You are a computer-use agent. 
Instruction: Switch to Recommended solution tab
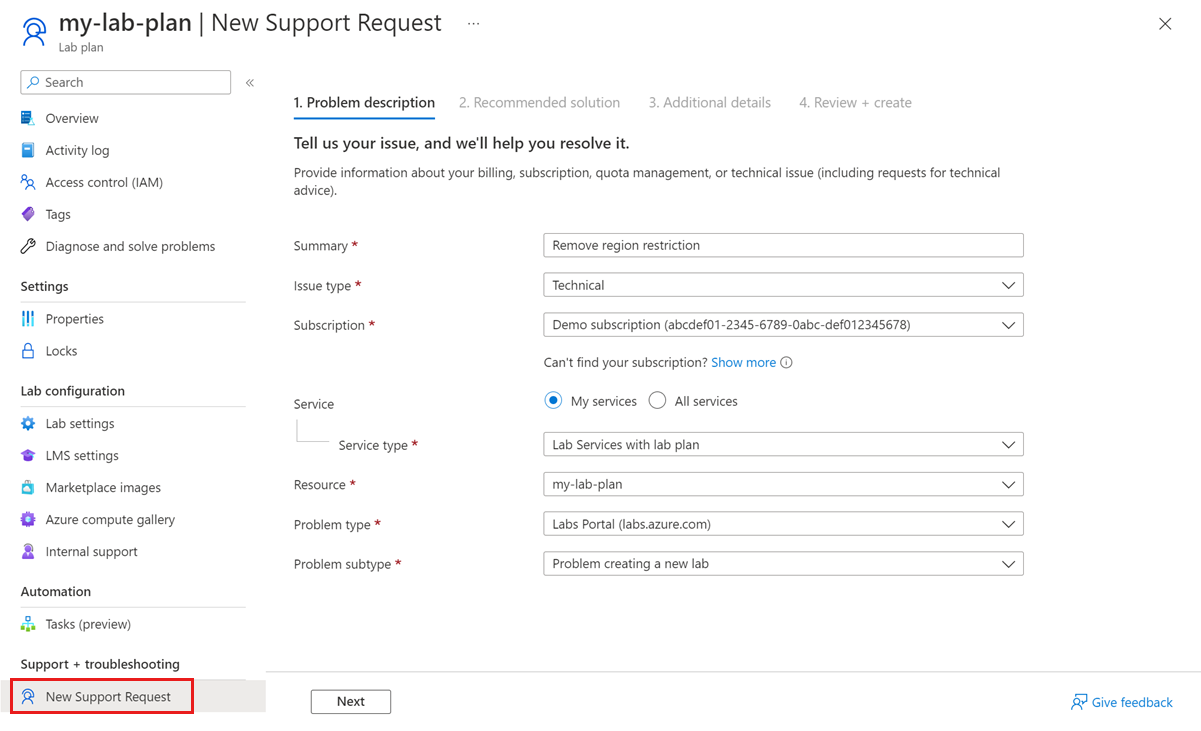[x=539, y=103]
